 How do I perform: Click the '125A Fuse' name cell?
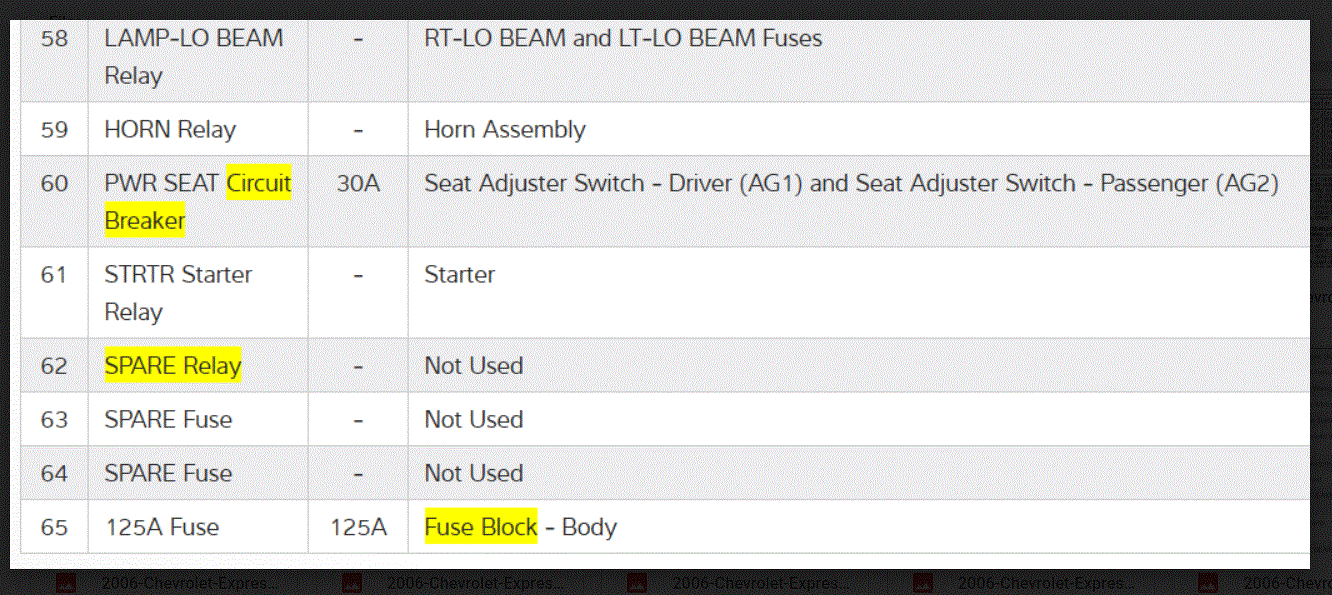162,527
